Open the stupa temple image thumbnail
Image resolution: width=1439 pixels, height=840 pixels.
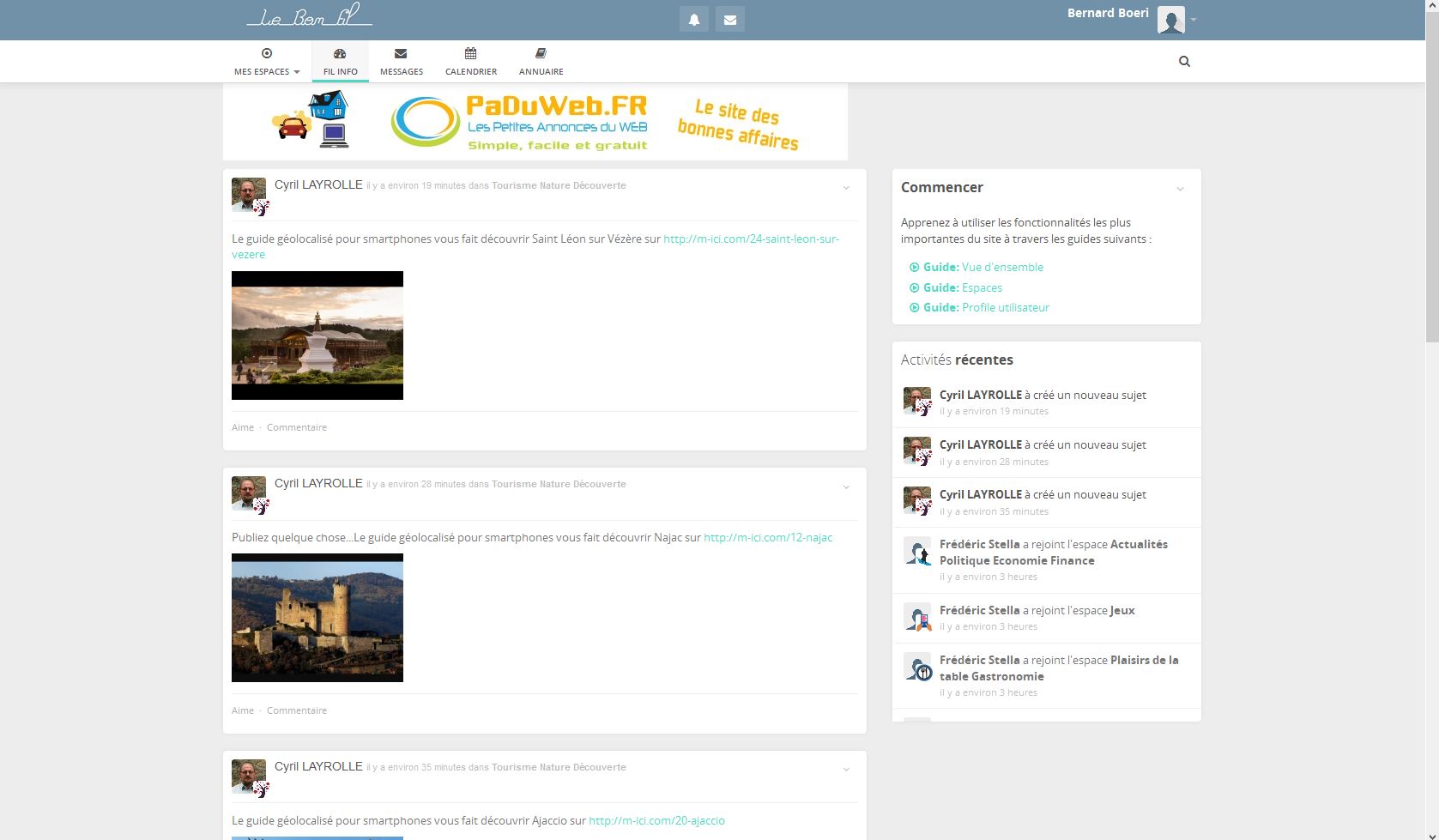pos(317,335)
